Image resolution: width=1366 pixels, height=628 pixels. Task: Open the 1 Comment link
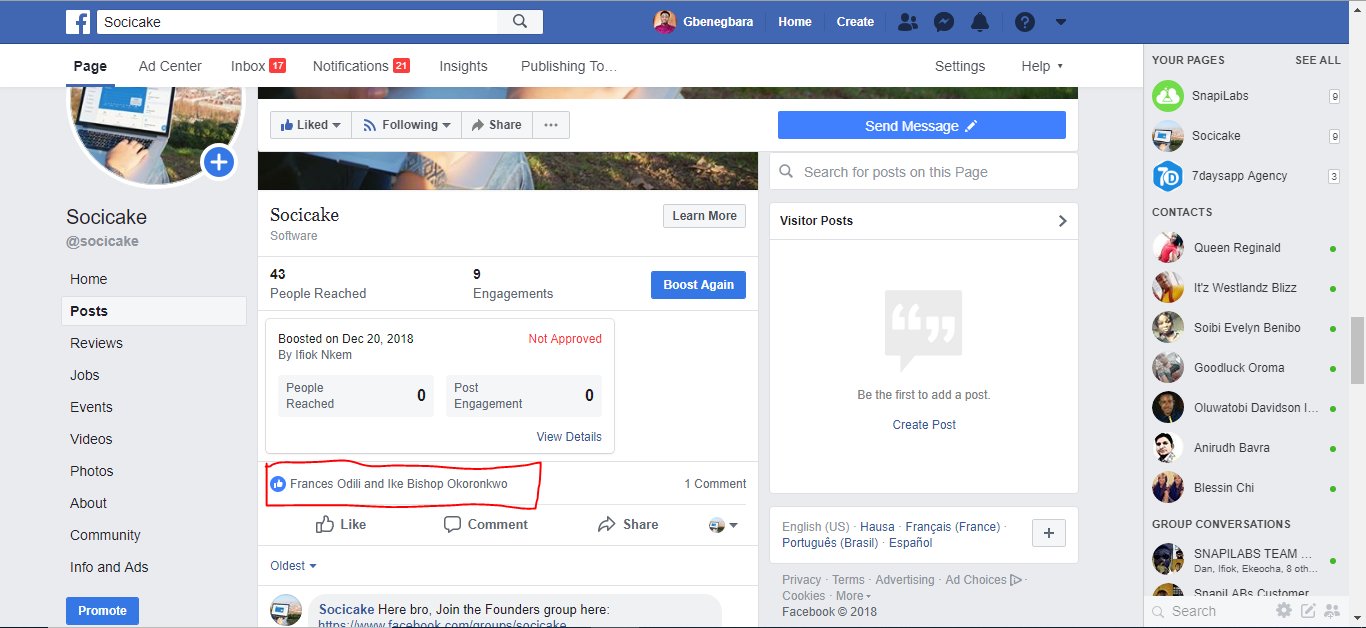pos(715,484)
